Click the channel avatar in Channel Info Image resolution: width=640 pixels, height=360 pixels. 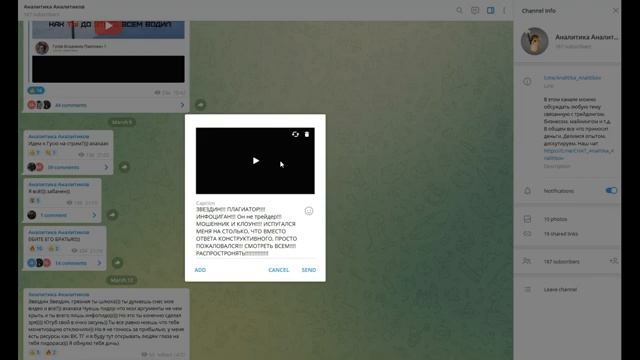tap(534, 41)
